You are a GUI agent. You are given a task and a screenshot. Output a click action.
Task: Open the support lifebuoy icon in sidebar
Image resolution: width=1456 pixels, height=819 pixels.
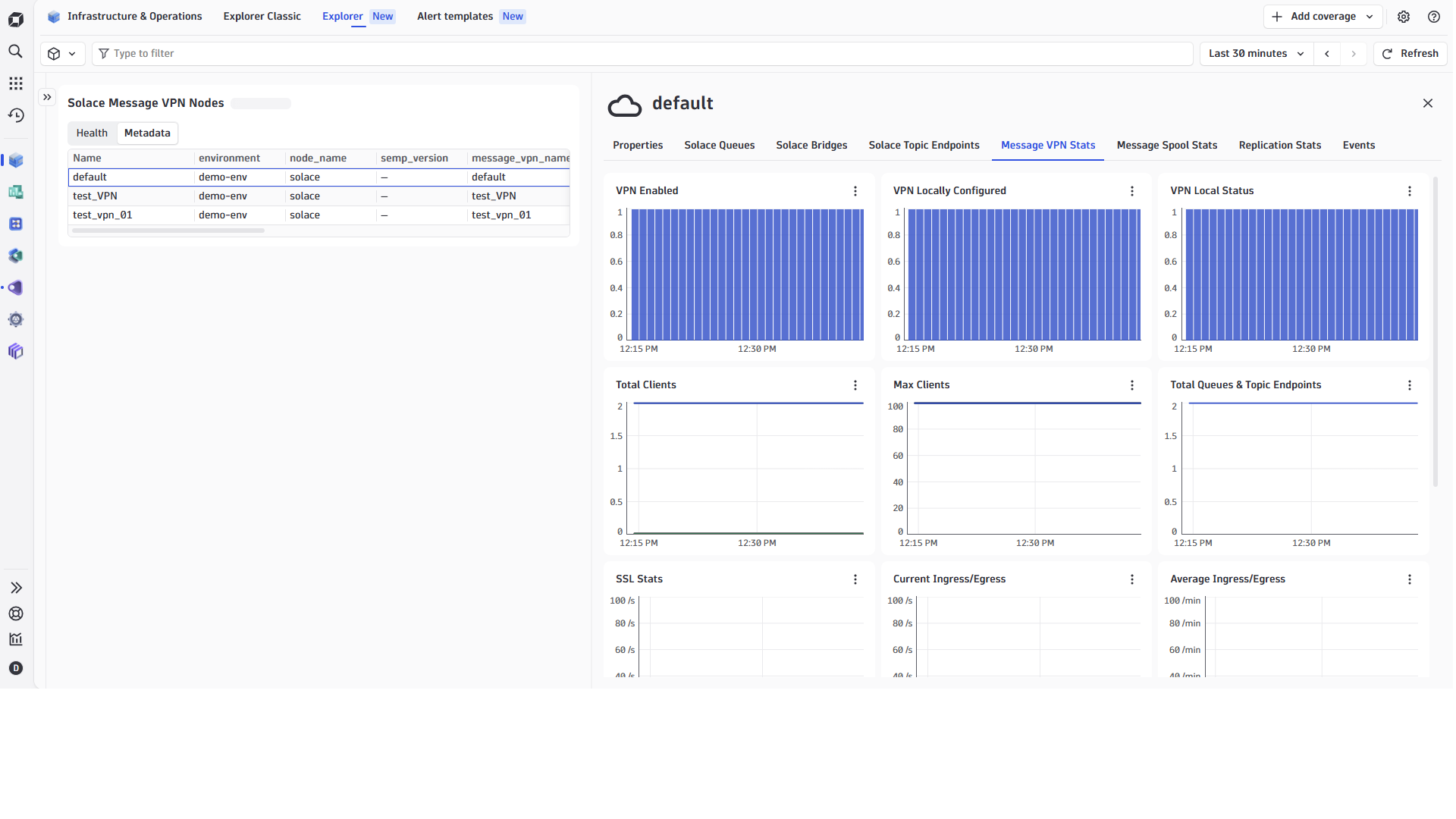click(x=16, y=613)
